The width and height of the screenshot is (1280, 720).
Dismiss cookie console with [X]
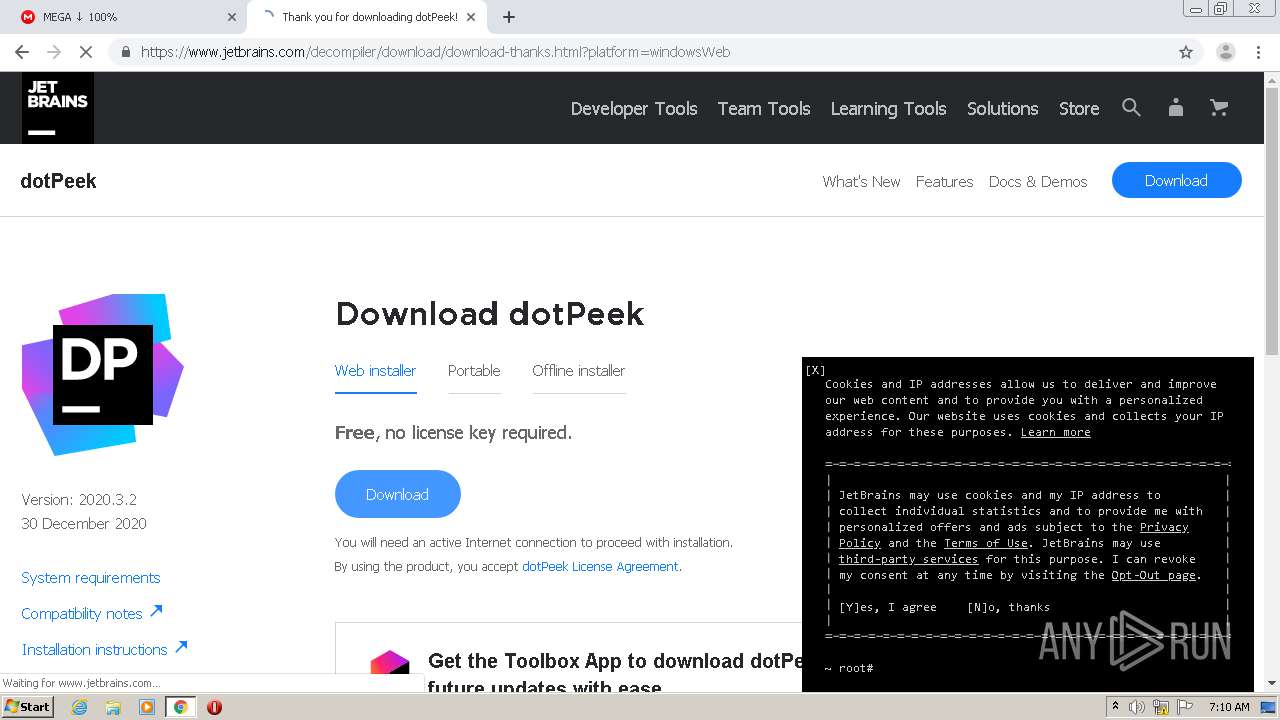(815, 370)
